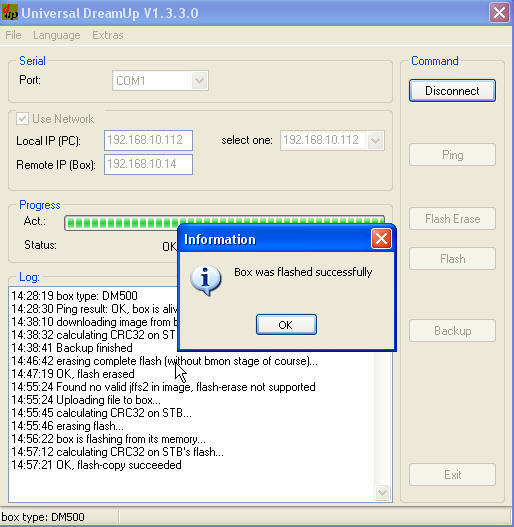Click 'Box was flashed successfully' message text

[x=303, y=272]
